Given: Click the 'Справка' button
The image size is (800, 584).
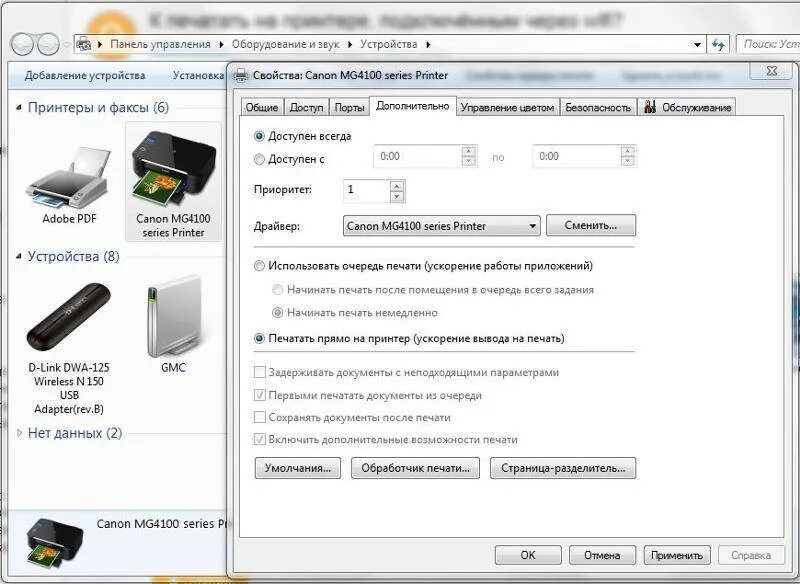Looking at the screenshot, I should 751,555.
